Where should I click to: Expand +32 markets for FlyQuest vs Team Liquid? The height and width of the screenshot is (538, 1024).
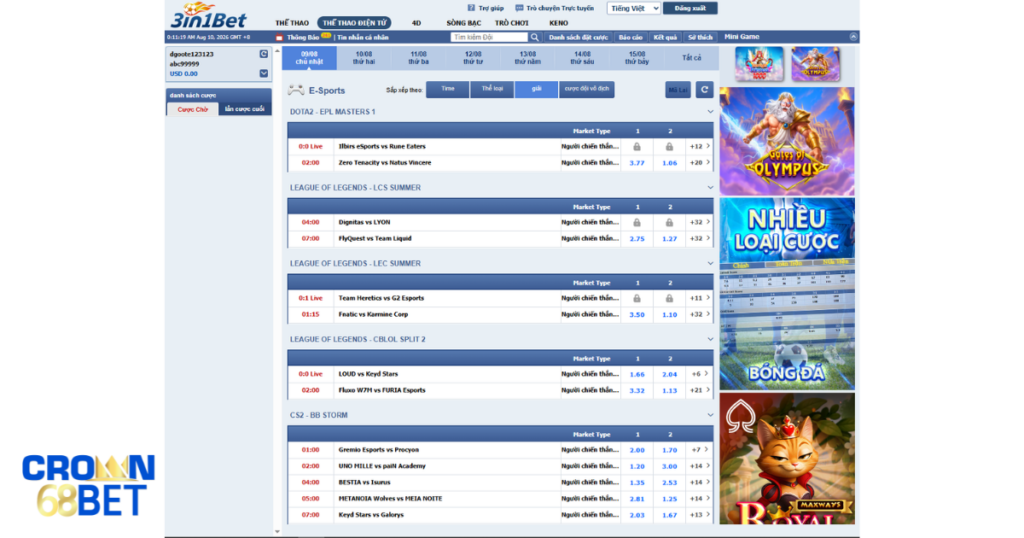pos(699,238)
